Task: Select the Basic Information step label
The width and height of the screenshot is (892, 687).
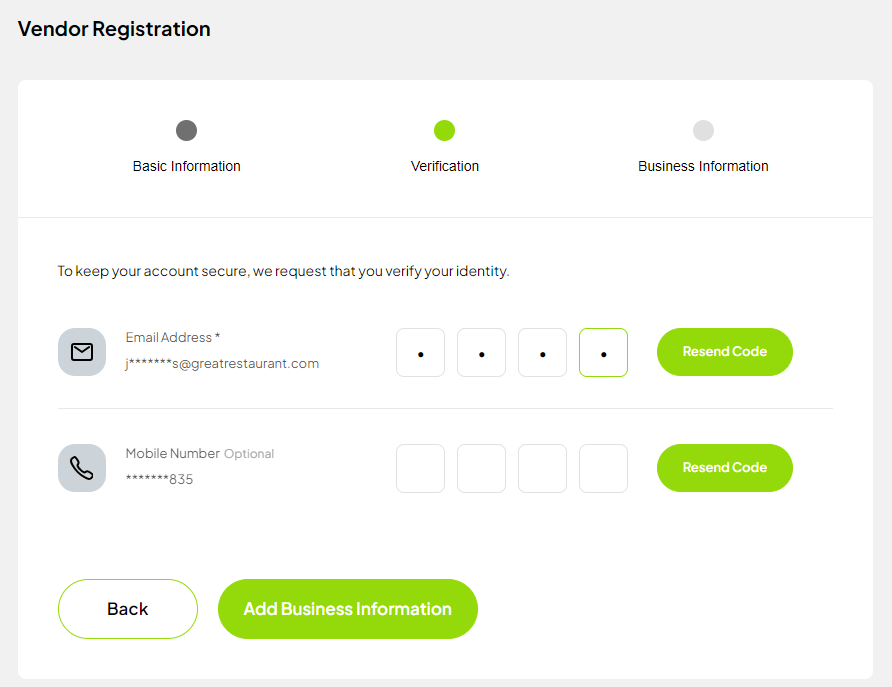Action: click(186, 166)
